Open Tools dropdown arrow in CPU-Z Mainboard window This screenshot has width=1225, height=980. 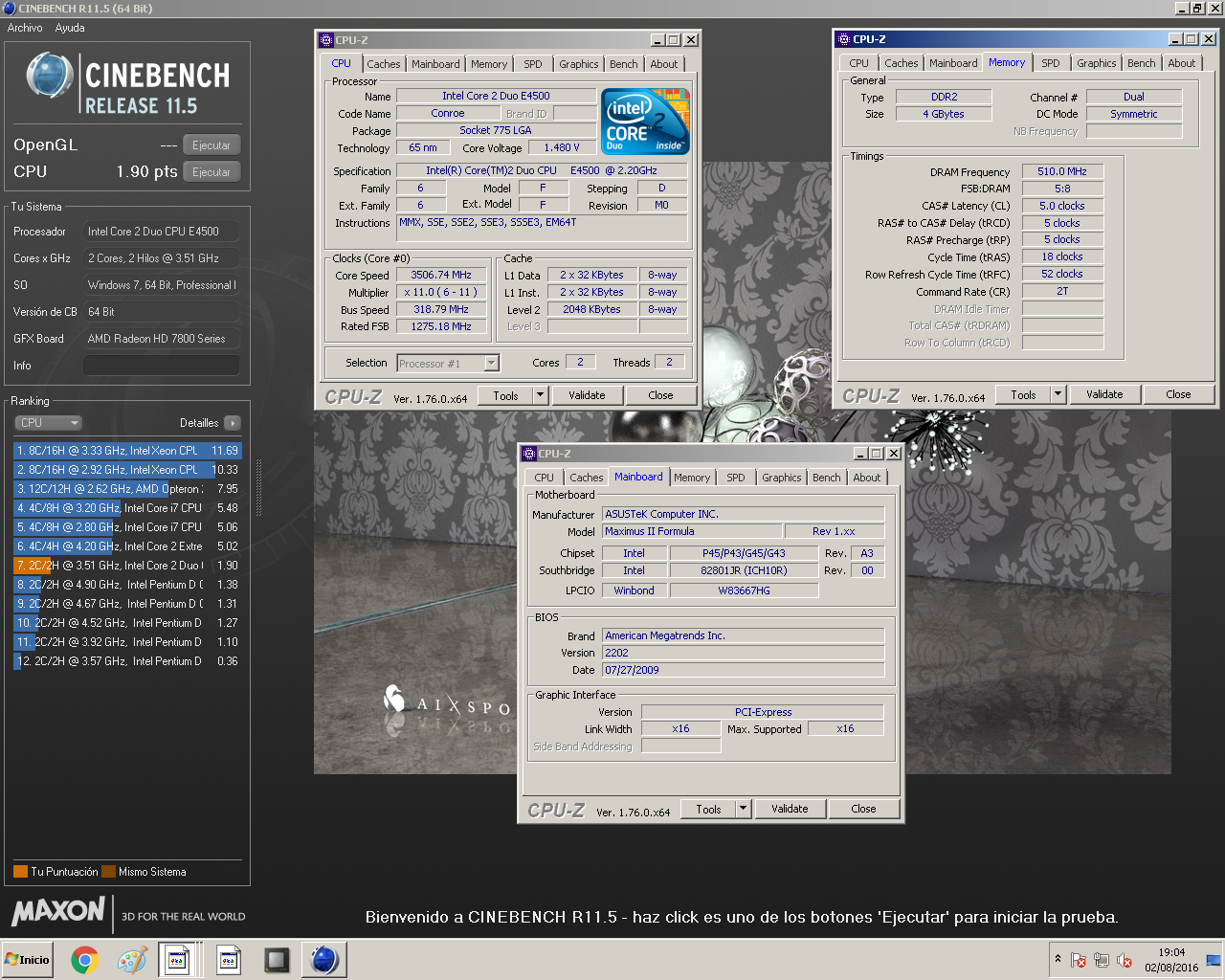coord(743,809)
